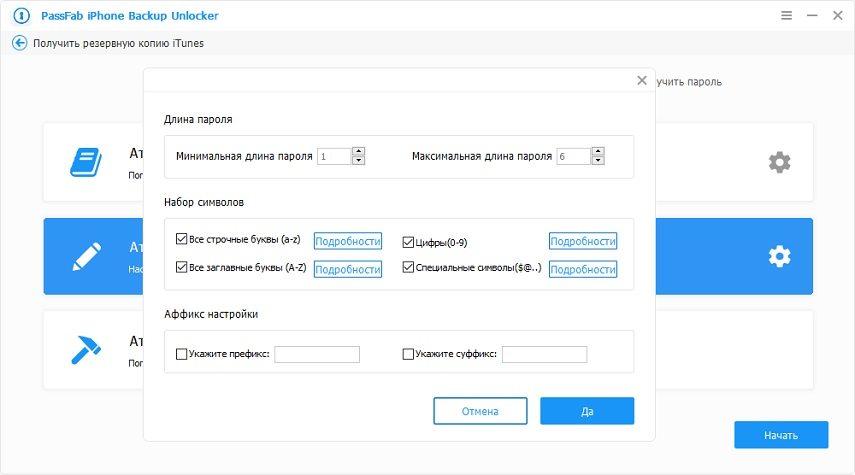Confirm with the Да button

[x=587, y=411]
